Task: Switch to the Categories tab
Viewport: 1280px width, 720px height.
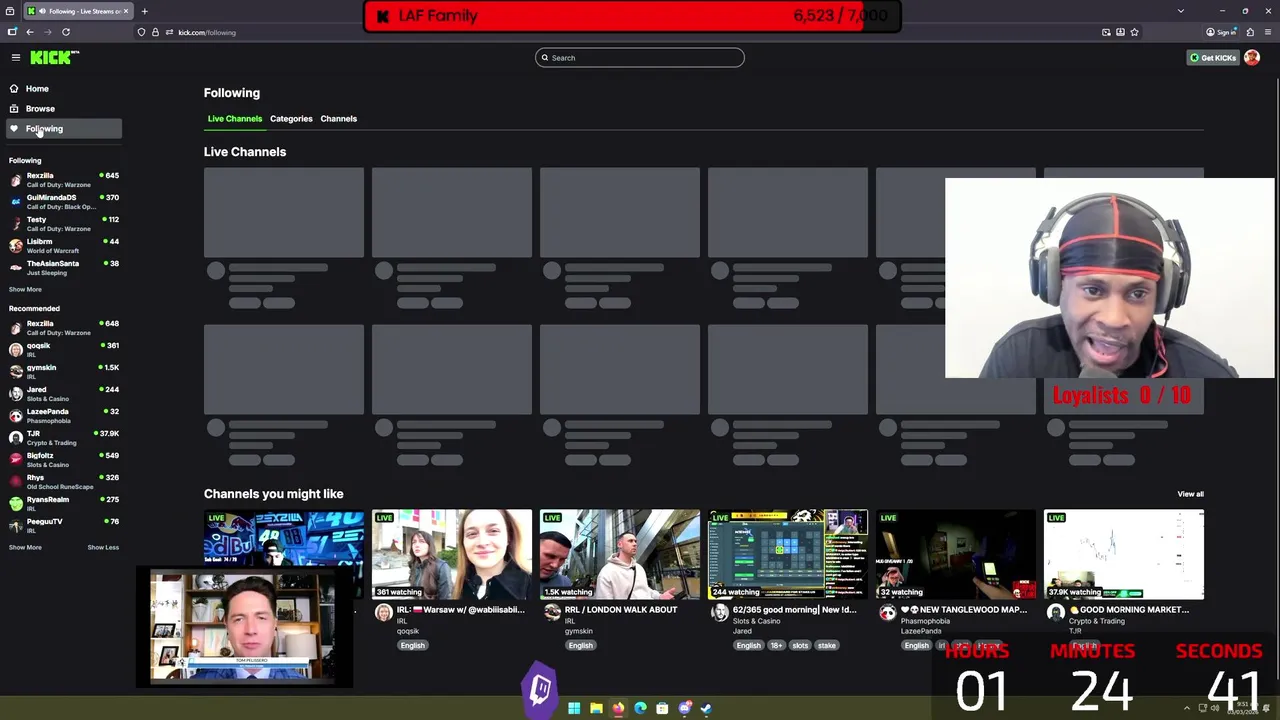Action: point(291,119)
